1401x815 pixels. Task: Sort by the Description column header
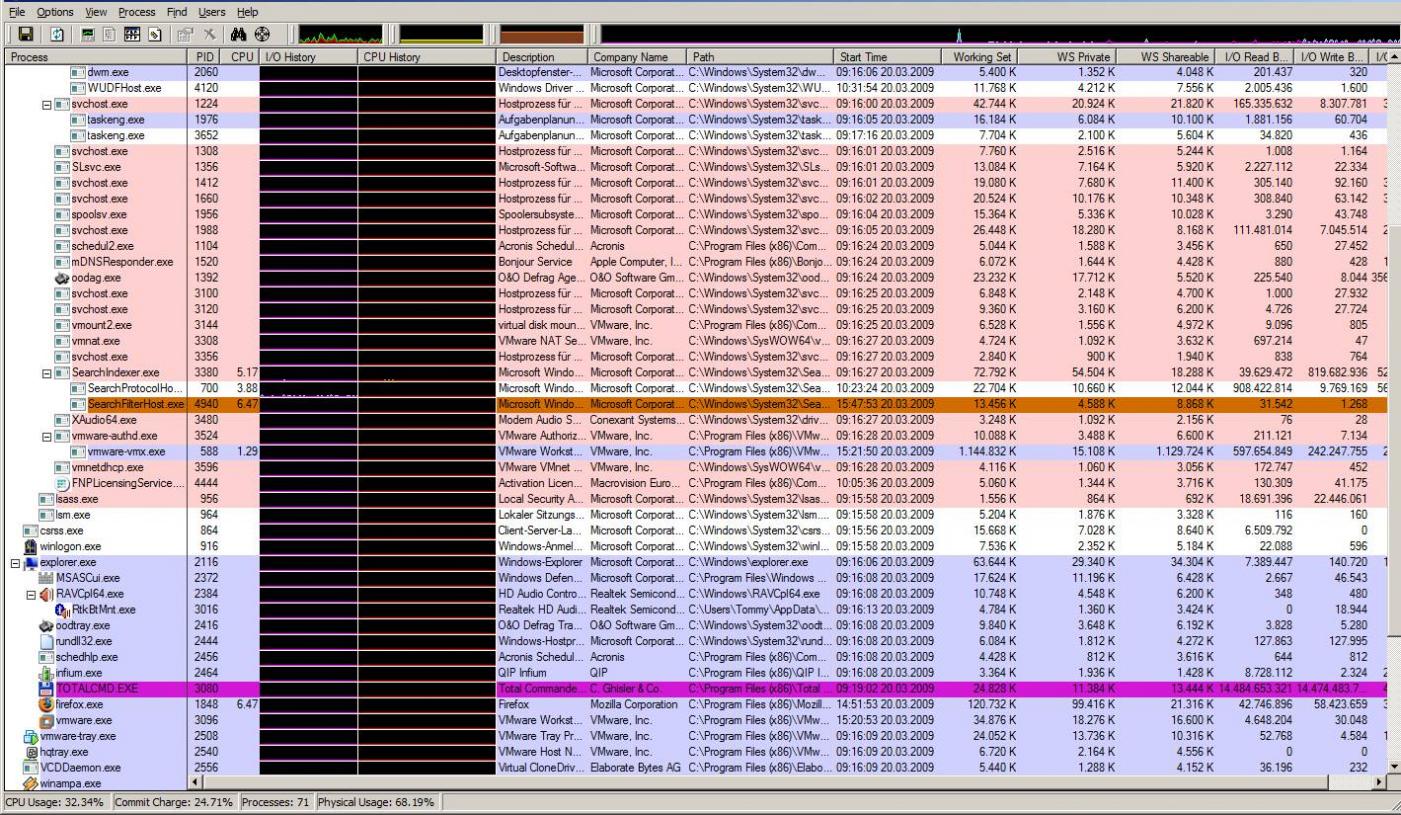pos(541,57)
